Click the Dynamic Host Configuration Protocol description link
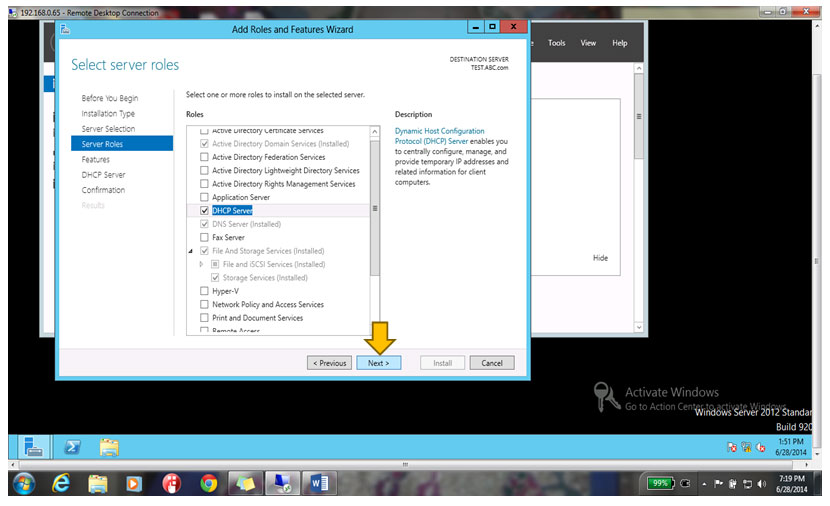This screenshot has width=830, height=506. [x=439, y=136]
